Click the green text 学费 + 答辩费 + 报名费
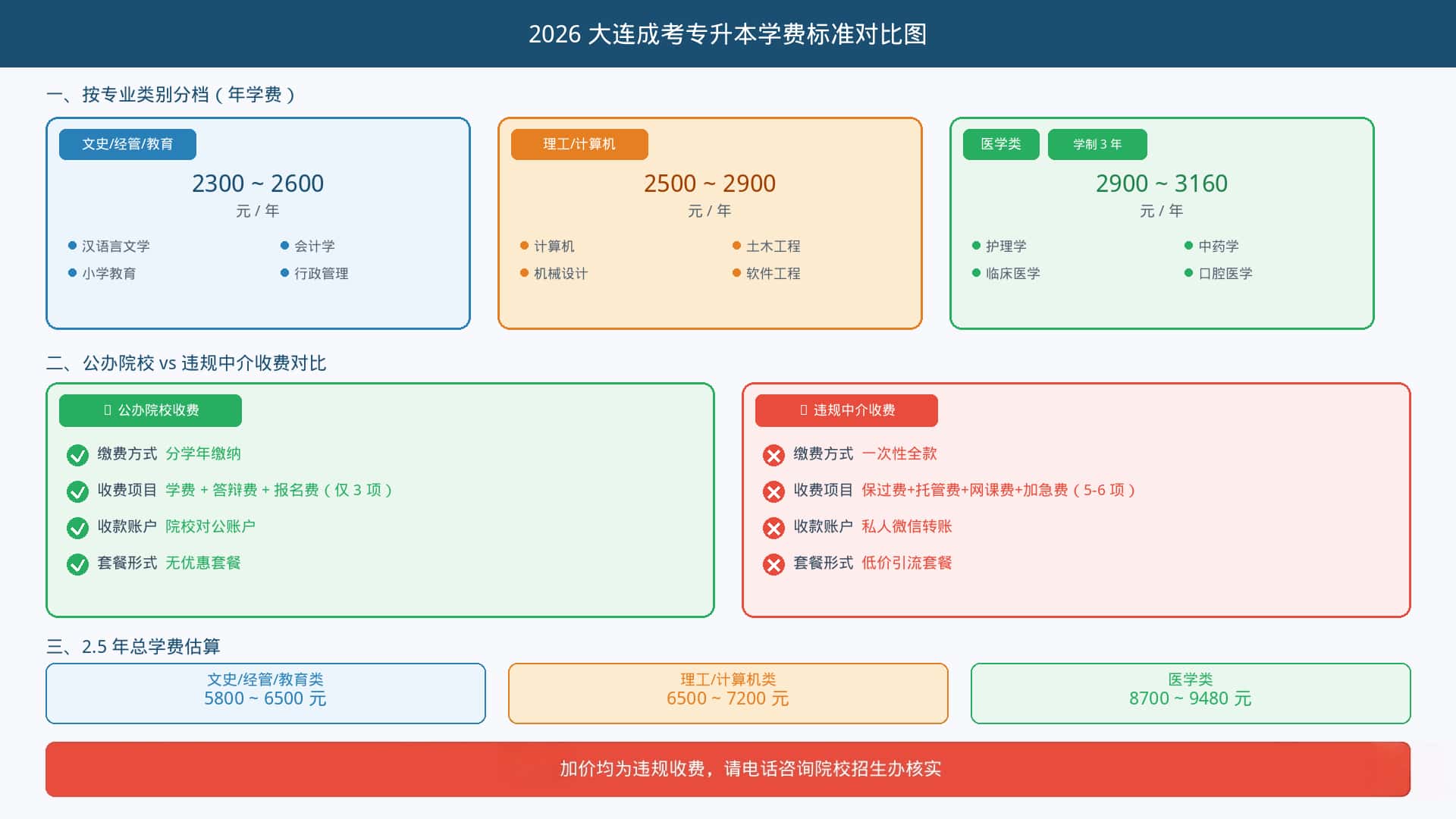 242,491
